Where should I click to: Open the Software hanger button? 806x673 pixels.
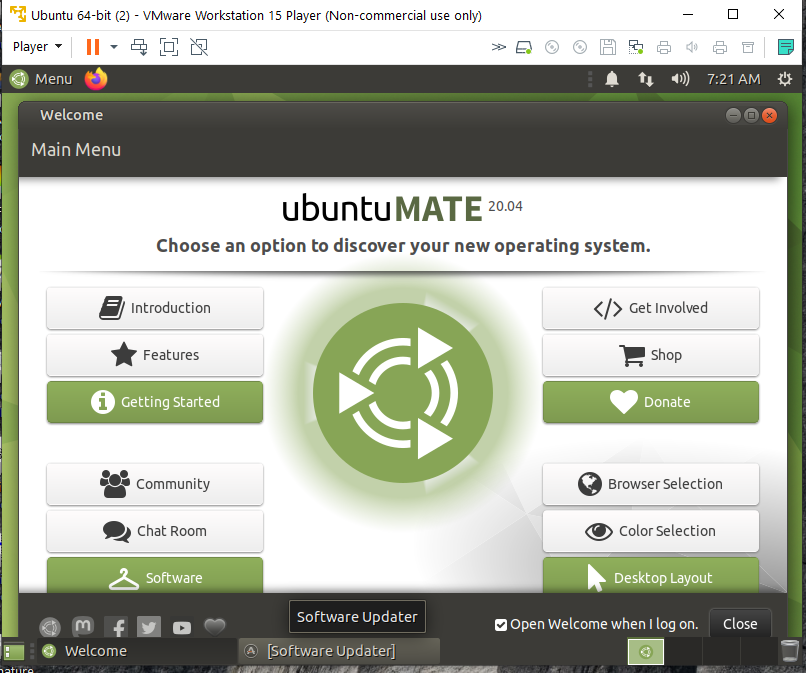(155, 576)
